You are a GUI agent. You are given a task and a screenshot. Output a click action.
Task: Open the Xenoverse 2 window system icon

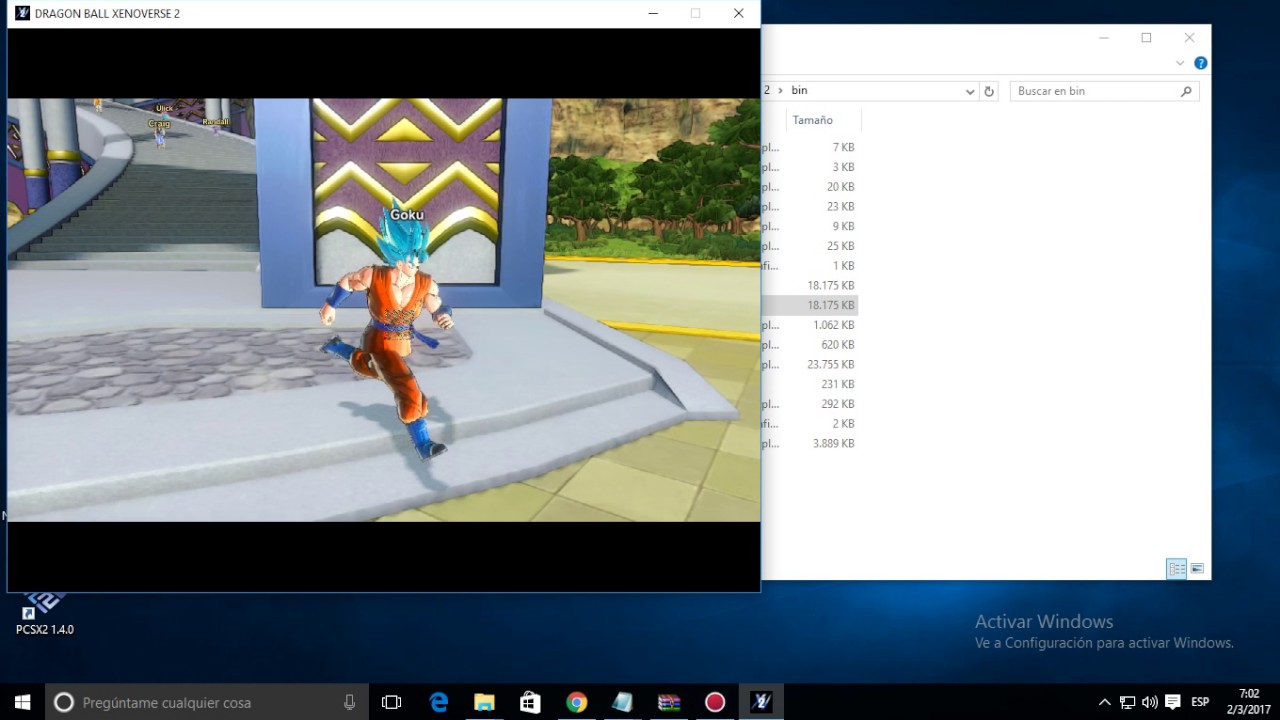(20, 14)
